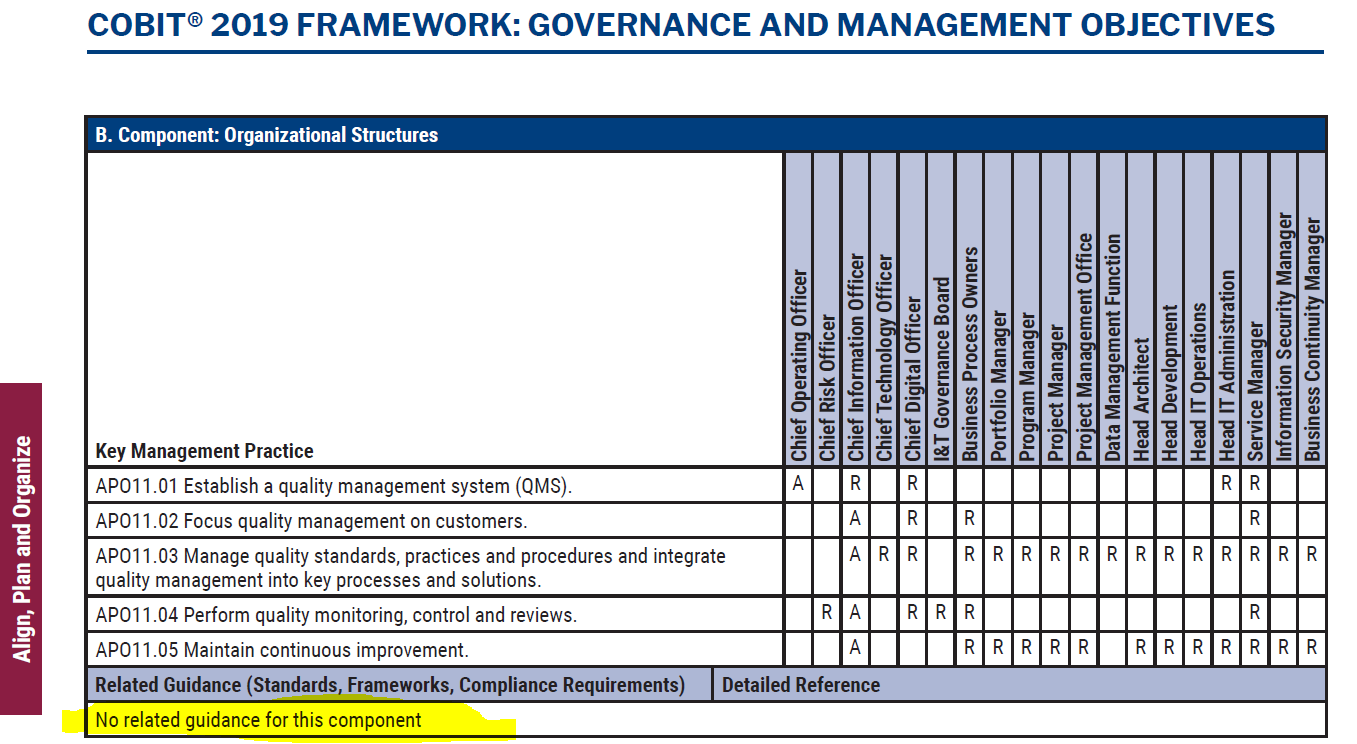This screenshot has width=1357, height=744.
Task: Click the Detailed Reference header cell
Action: (1019, 685)
